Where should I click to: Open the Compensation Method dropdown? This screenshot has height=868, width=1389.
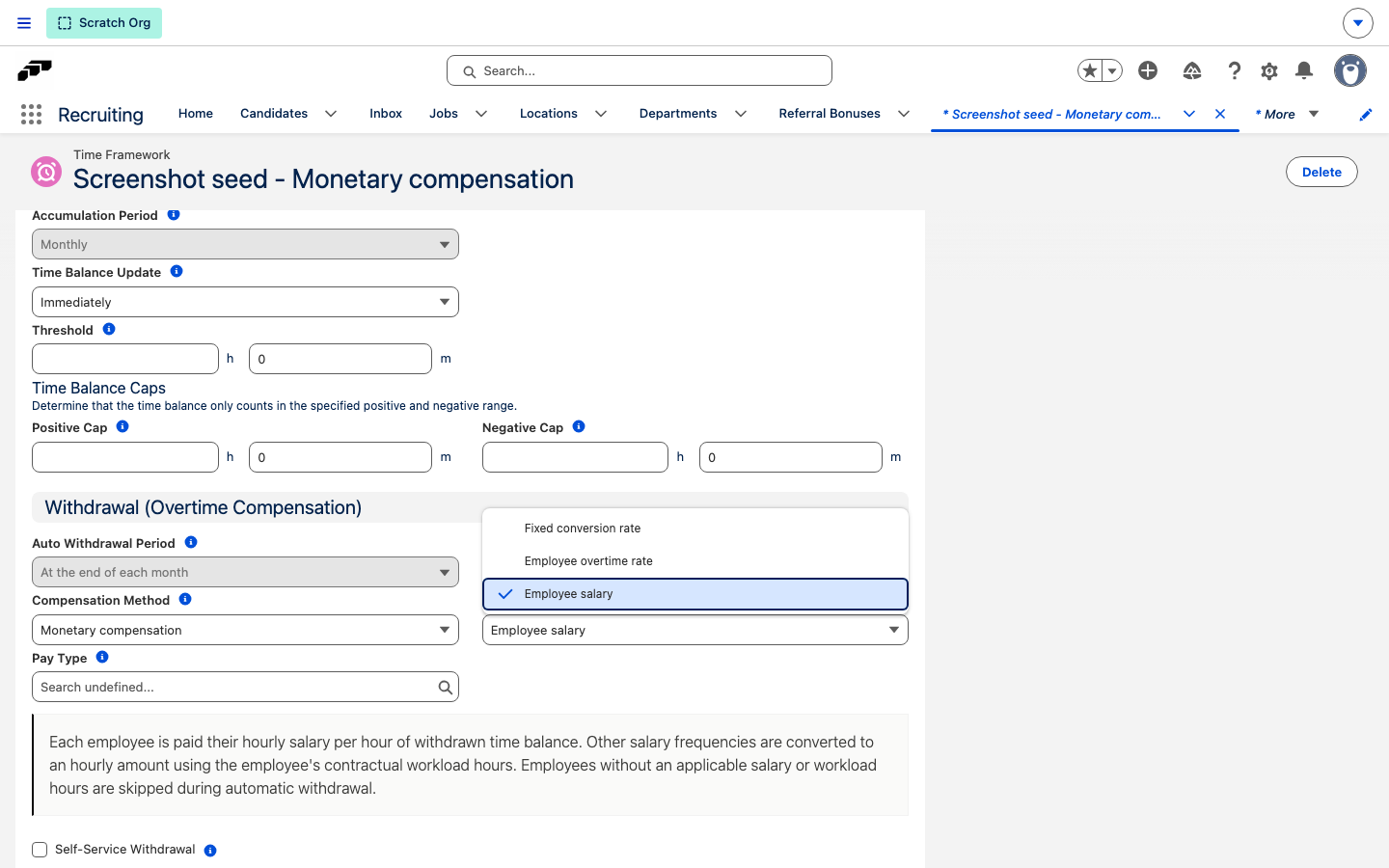click(x=245, y=630)
